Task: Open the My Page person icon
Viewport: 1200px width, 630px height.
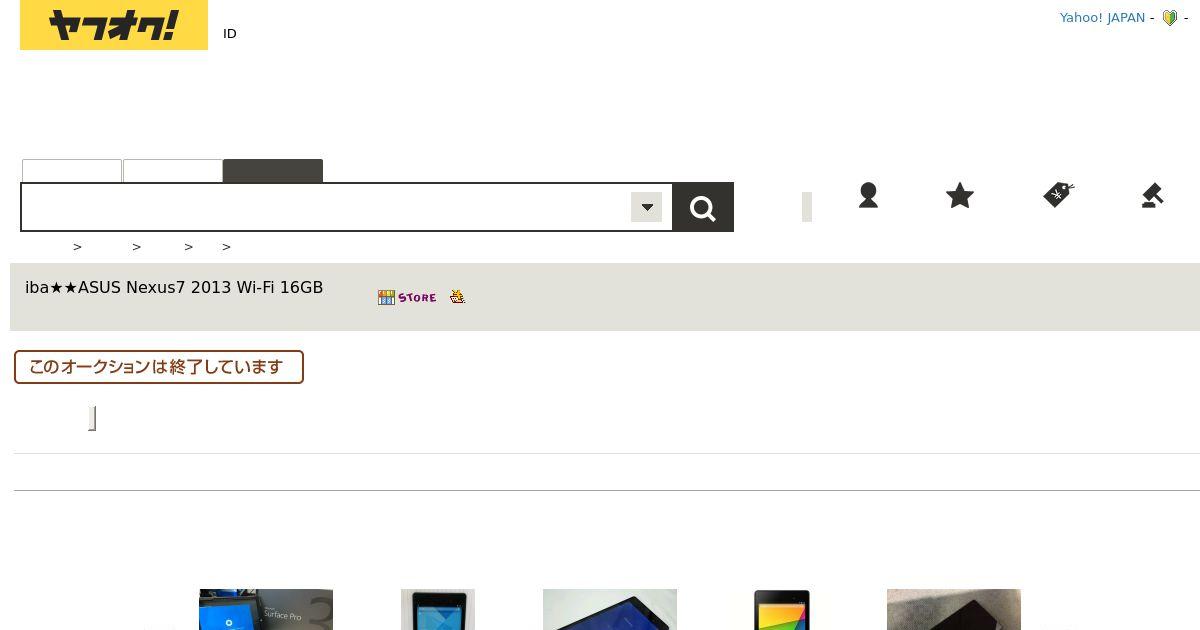Action: 868,195
